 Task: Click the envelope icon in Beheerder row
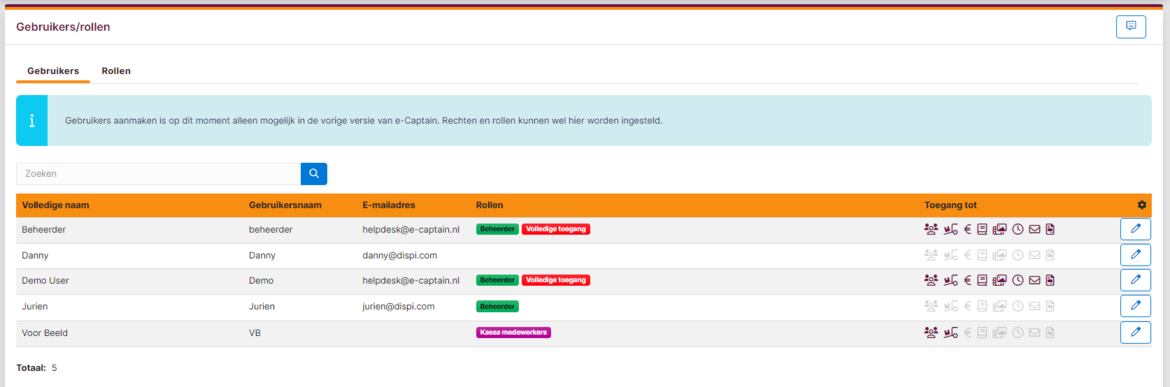[x=1034, y=230]
